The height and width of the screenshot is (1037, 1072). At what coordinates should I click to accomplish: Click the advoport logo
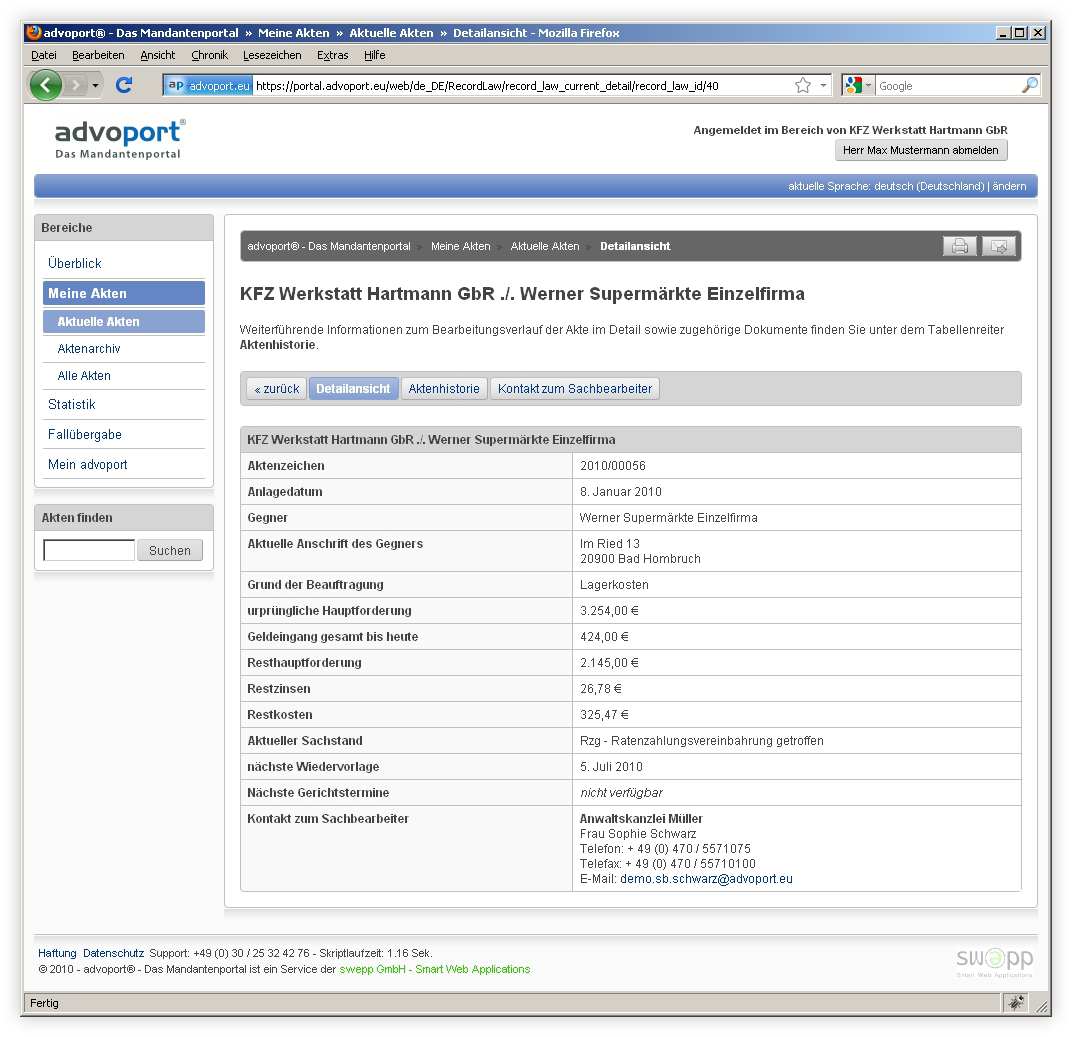(x=120, y=139)
